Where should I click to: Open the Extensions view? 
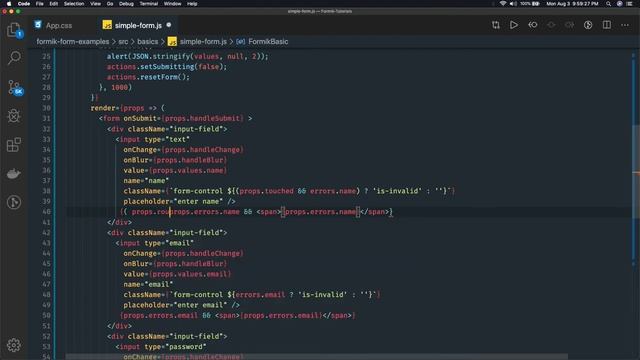point(14,144)
